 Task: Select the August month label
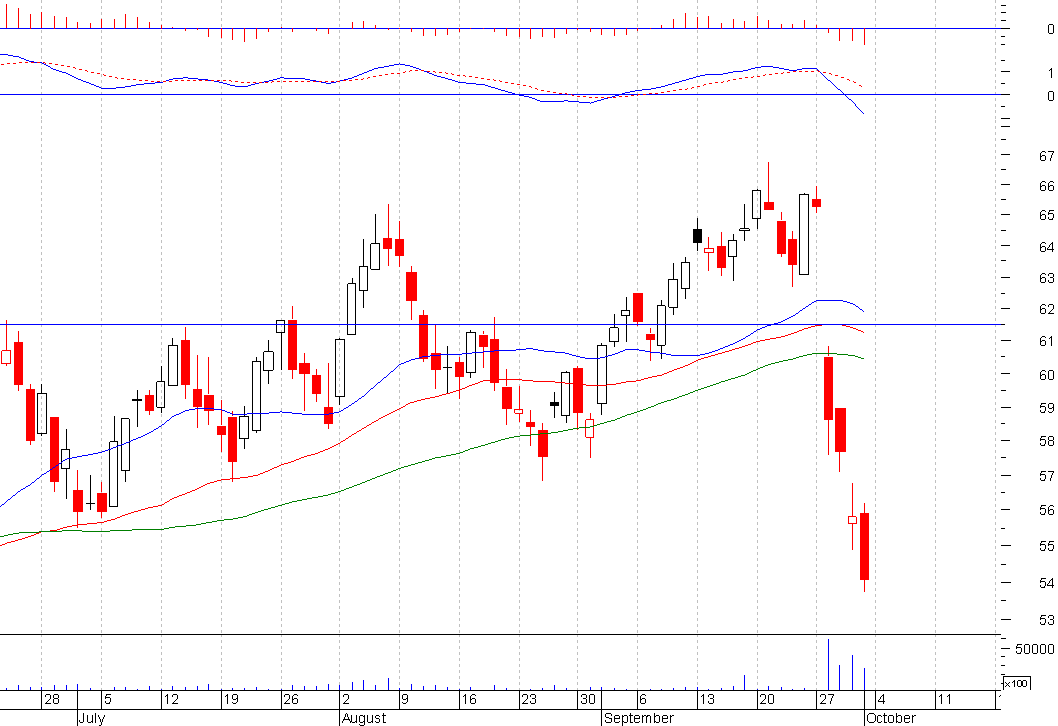point(364,718)
